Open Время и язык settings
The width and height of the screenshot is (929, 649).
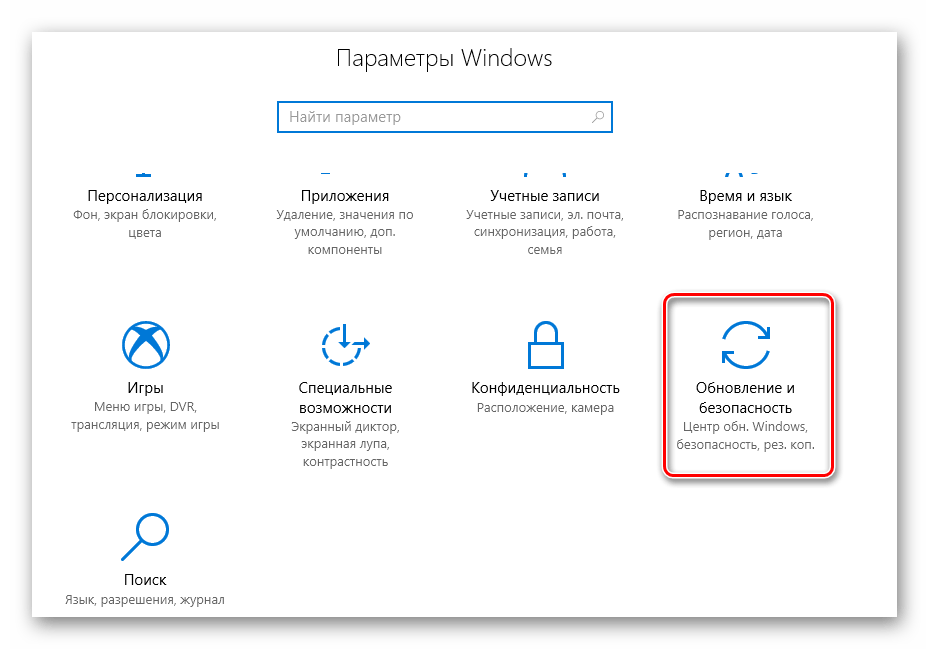[x=745, y=196]
